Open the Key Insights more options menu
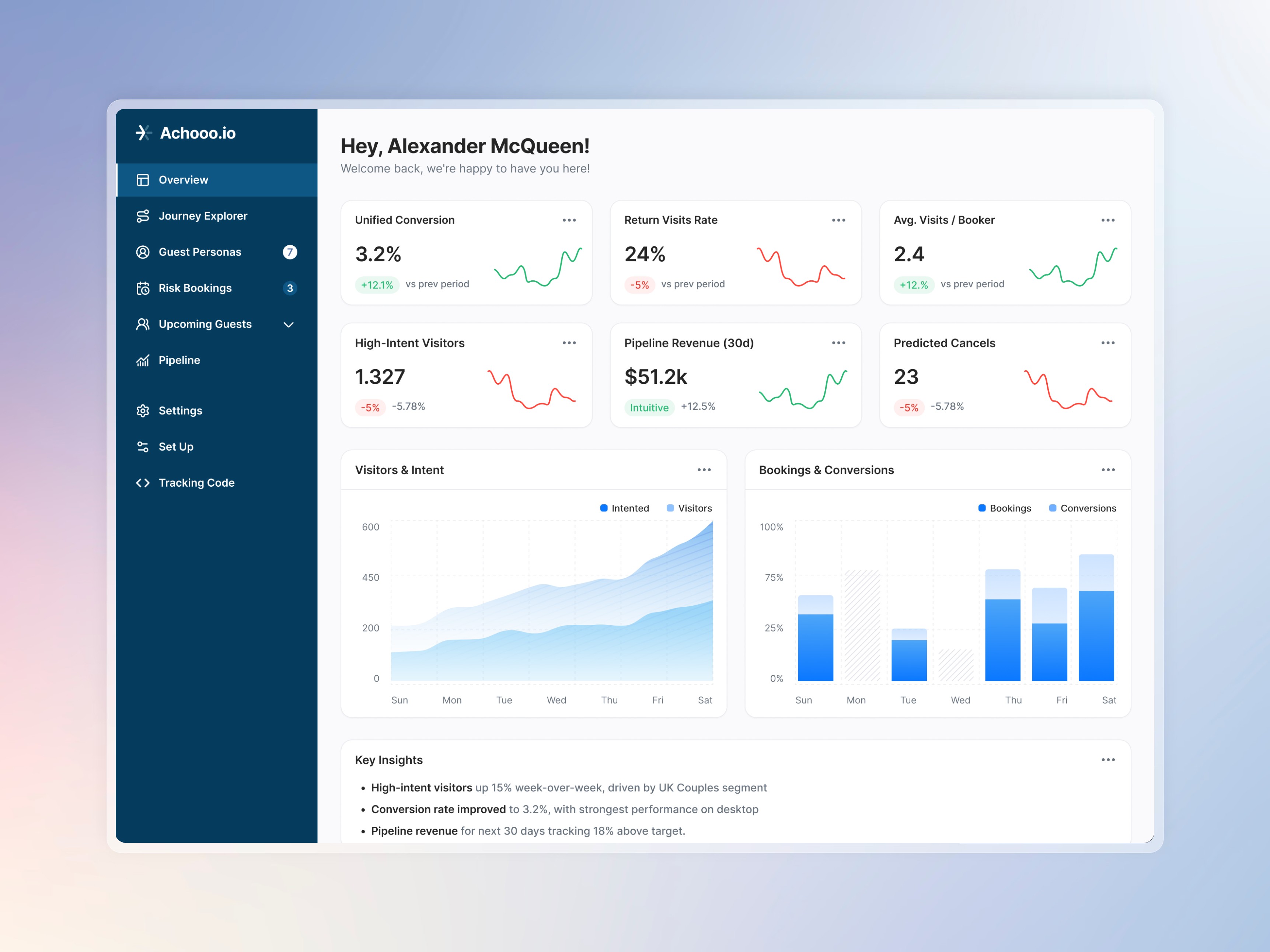1270x952 pixels. tap(1107, 760)
